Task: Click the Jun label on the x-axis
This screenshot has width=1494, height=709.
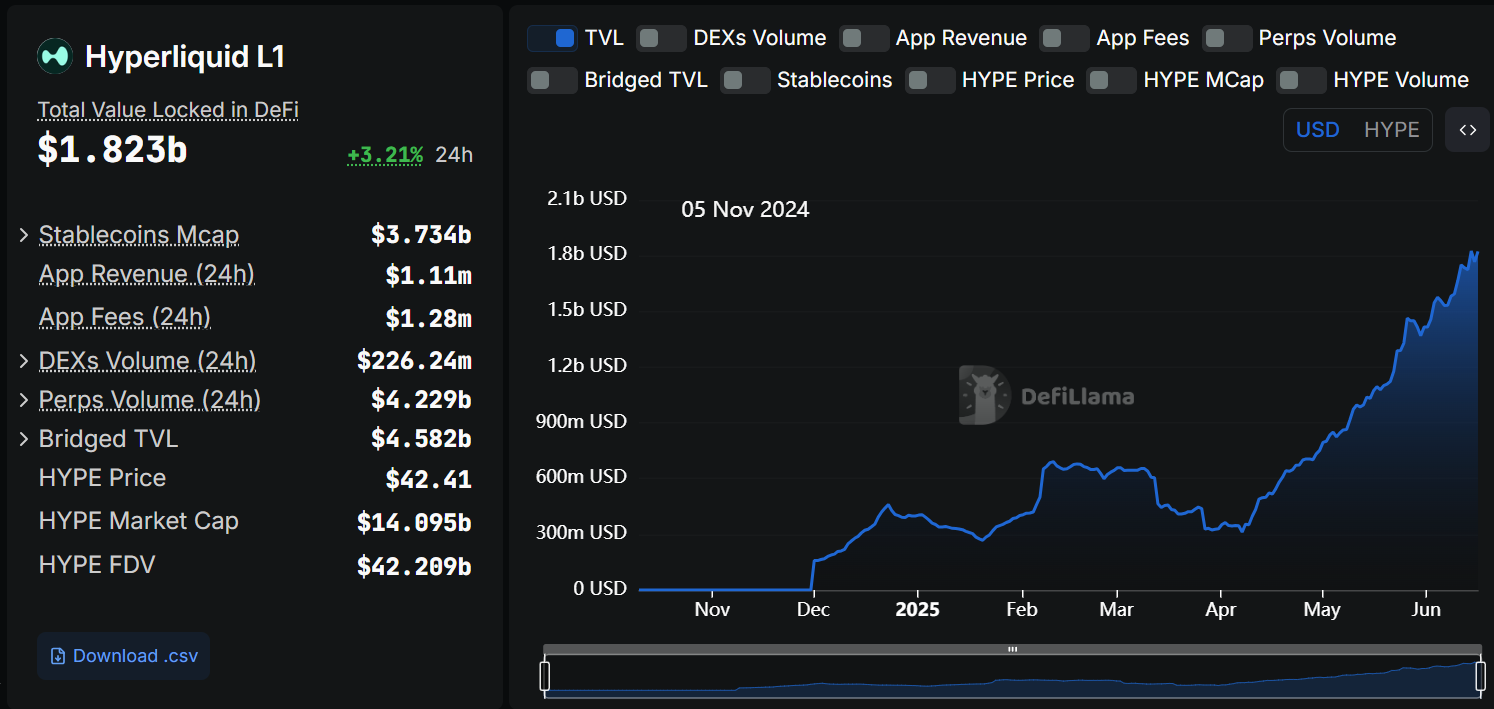Action: (x=1425, y=609)
